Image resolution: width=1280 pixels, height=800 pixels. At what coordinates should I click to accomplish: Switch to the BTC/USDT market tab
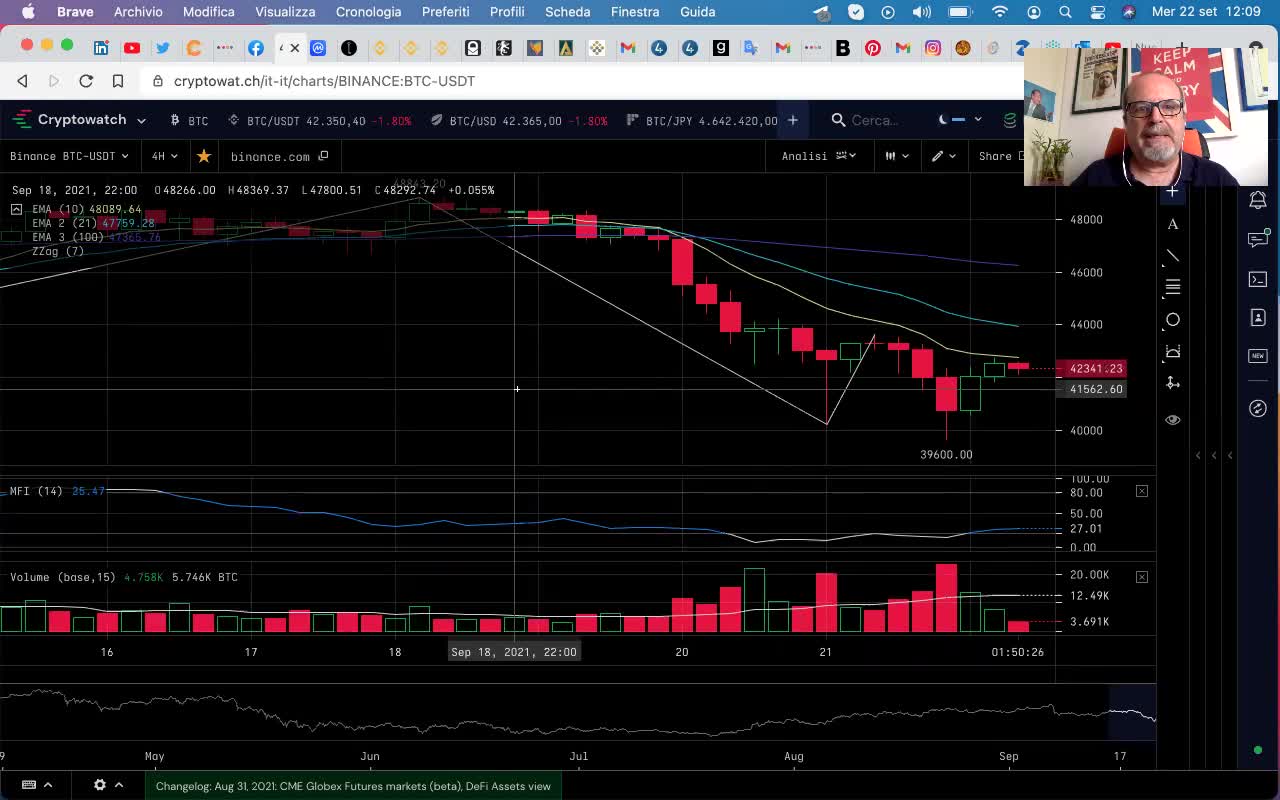tap(319, 120)
